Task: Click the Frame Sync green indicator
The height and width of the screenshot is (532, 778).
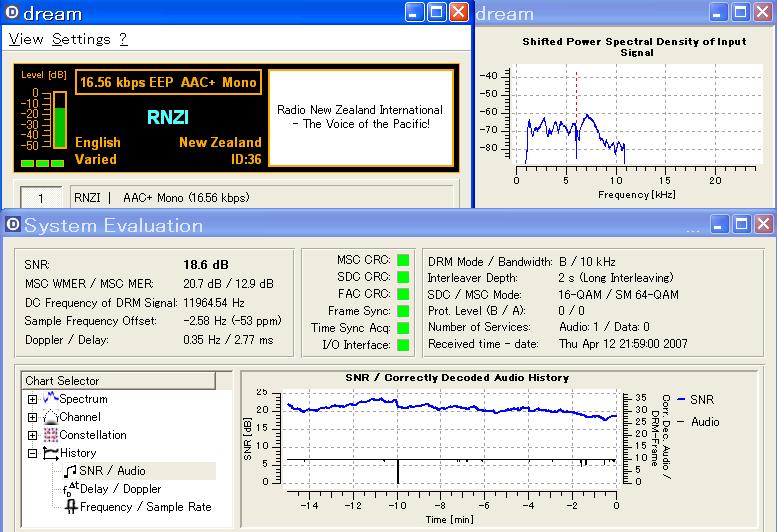Action: (x=403, y=311)
